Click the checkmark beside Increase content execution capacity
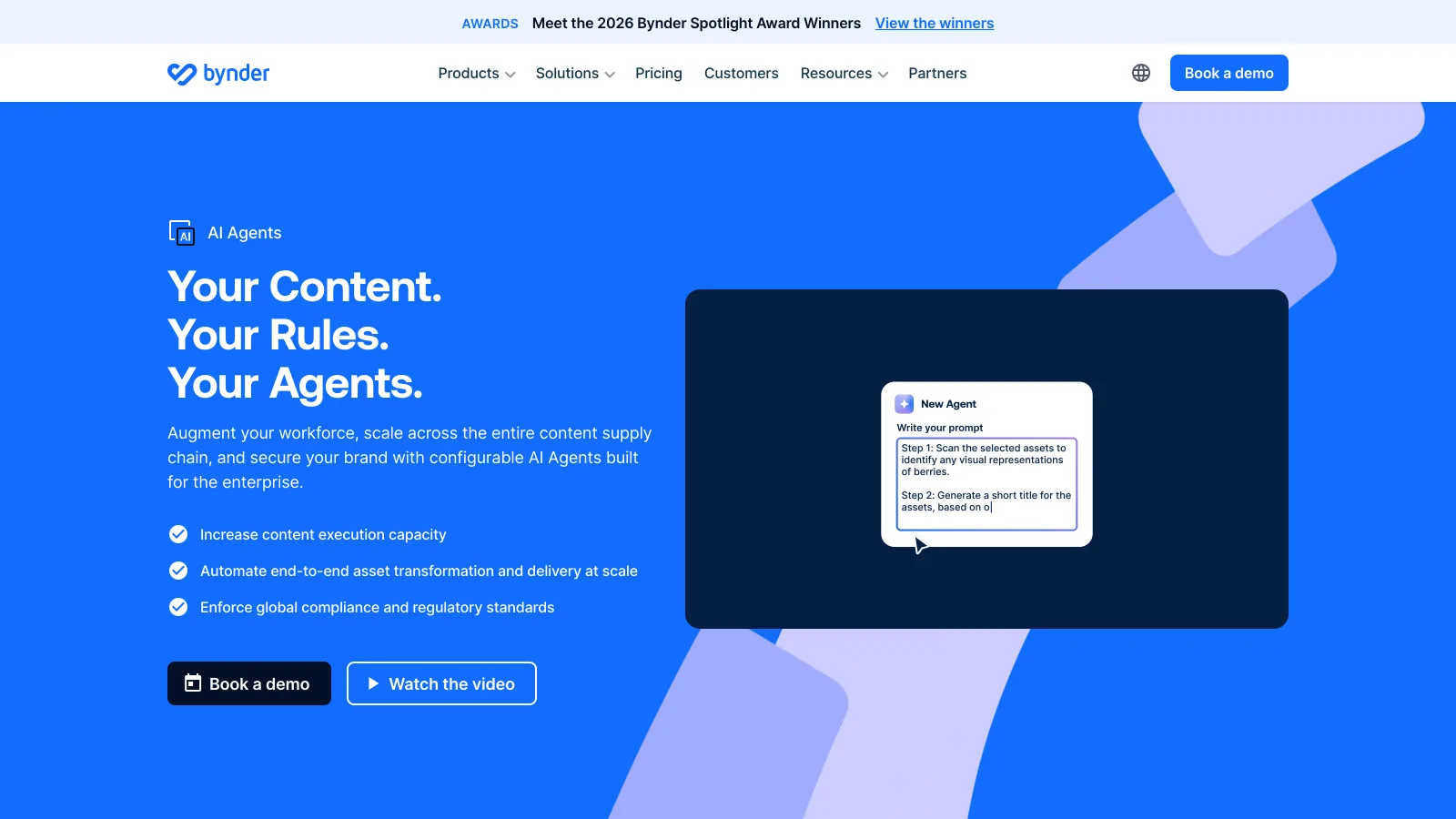Viewport: 1456px width, 819px height. (178, 534)
